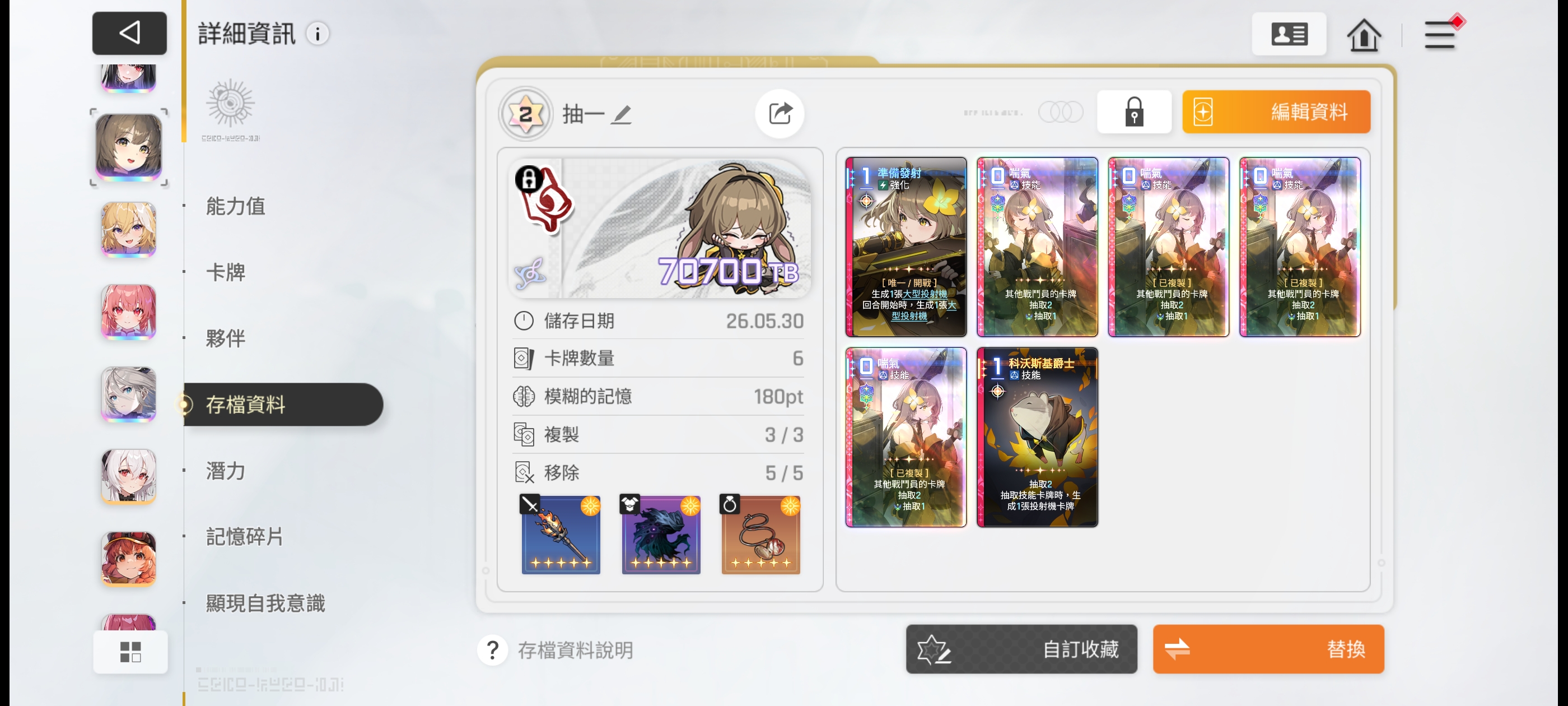The width and height of the screenshot is (1568, 706).
Task: Select the blonde-haired character portrait
Action: point(128,230)
